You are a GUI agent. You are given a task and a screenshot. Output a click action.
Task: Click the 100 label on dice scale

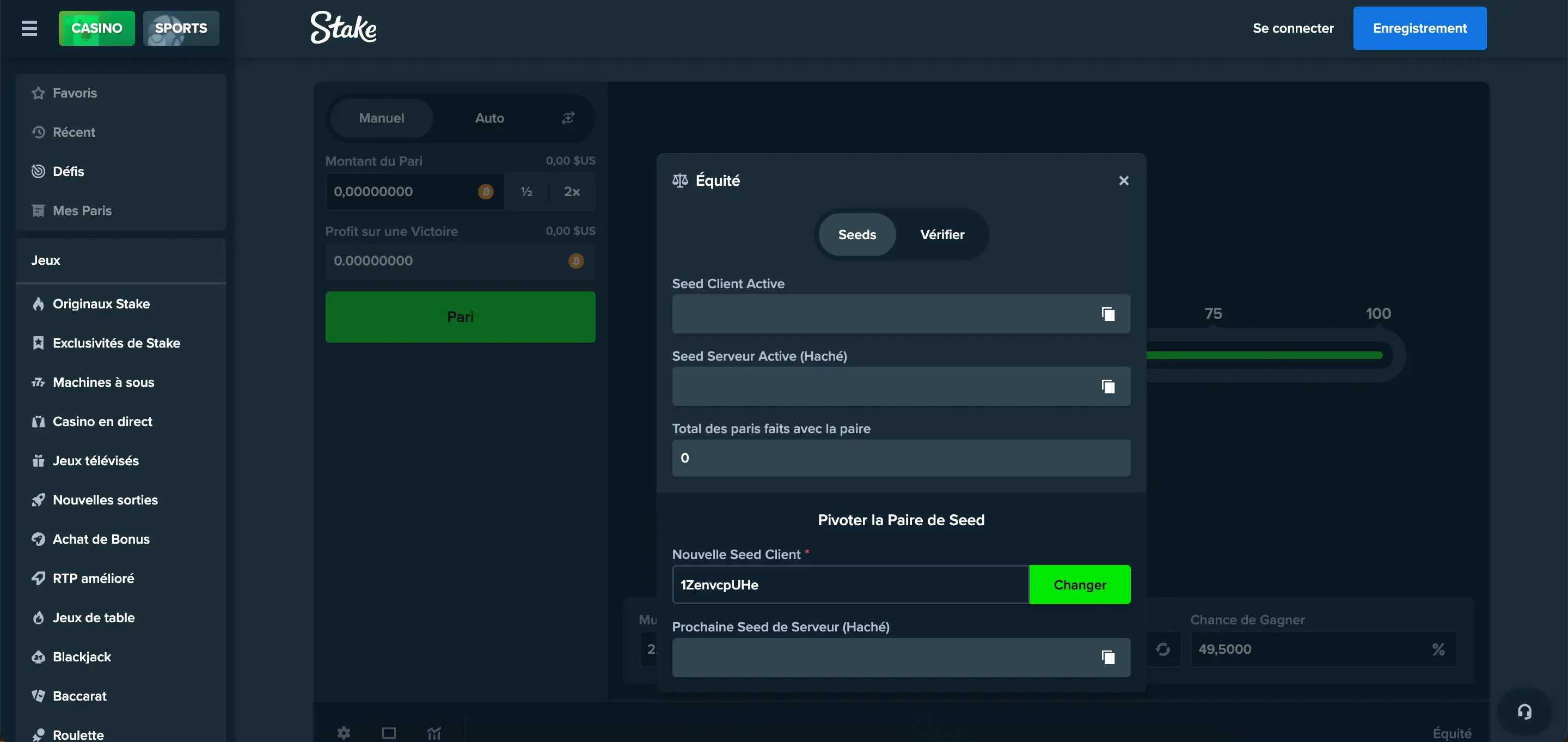click(1378, 313)
